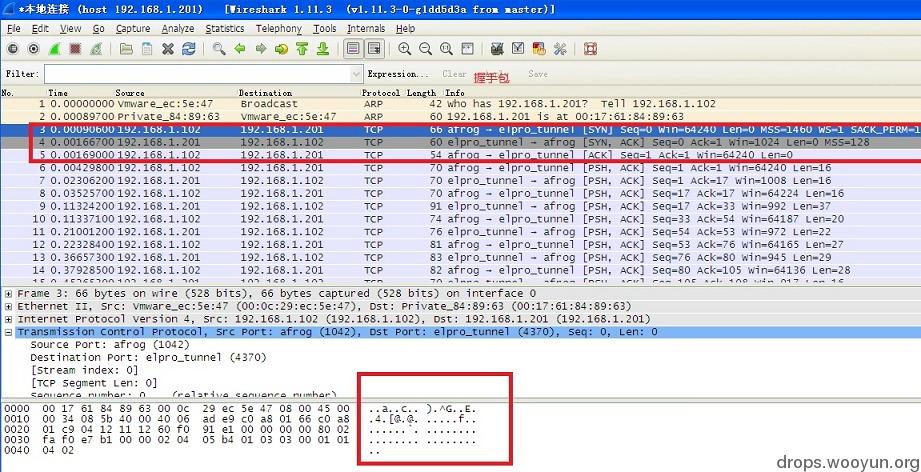Sort packets by Protocol column header
Viewport: 921px width, 472px height.
(381, 93)
